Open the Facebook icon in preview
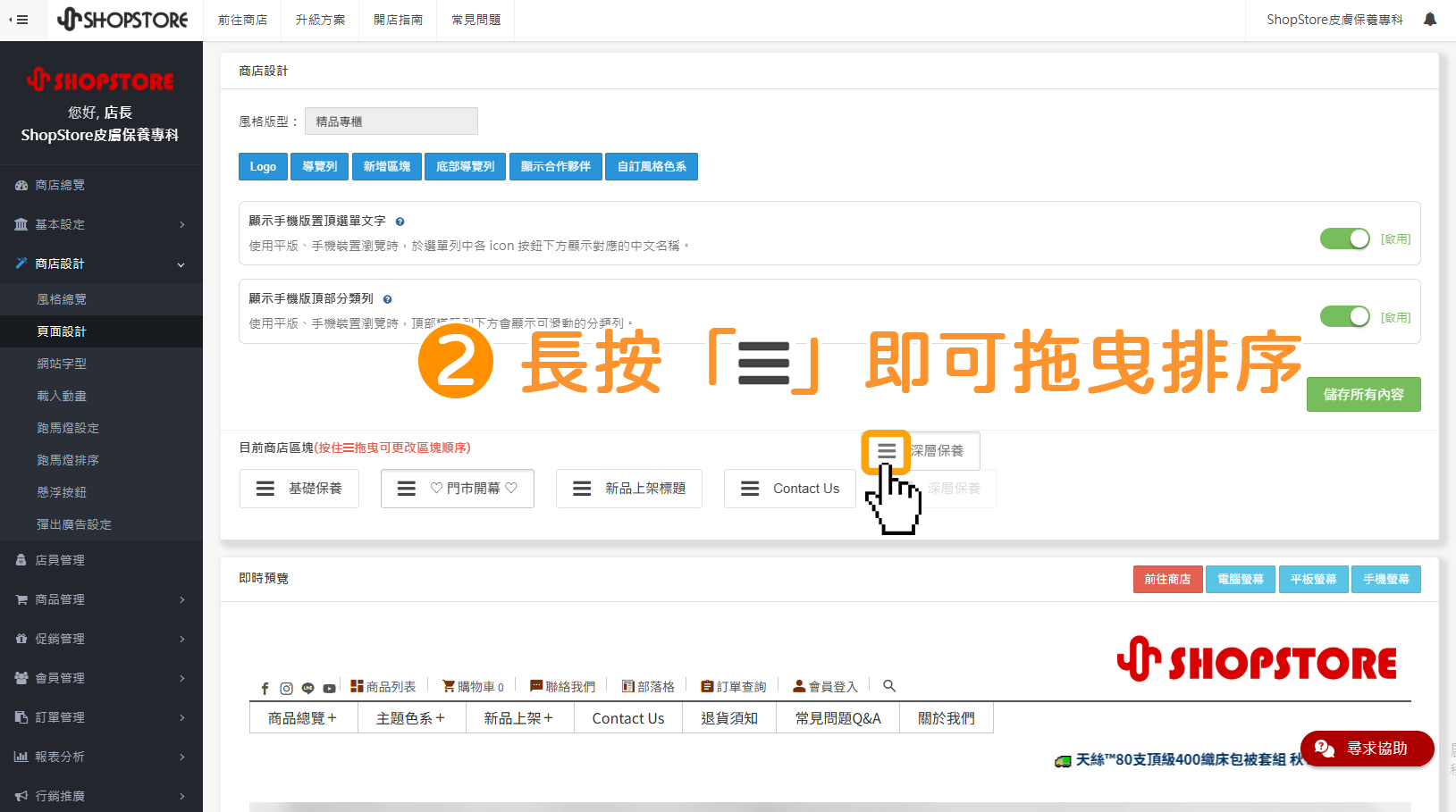1456x812 pixels. [x=265, y=688]
